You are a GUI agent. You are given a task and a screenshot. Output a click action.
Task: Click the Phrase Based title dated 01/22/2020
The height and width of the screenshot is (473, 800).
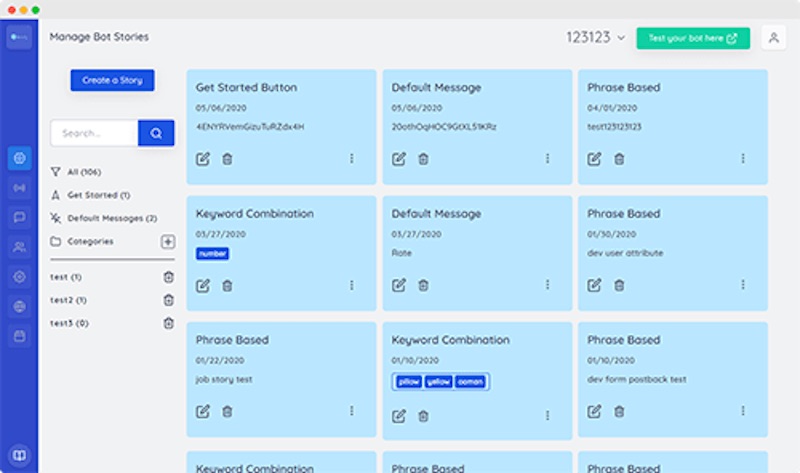coord(232,340)
